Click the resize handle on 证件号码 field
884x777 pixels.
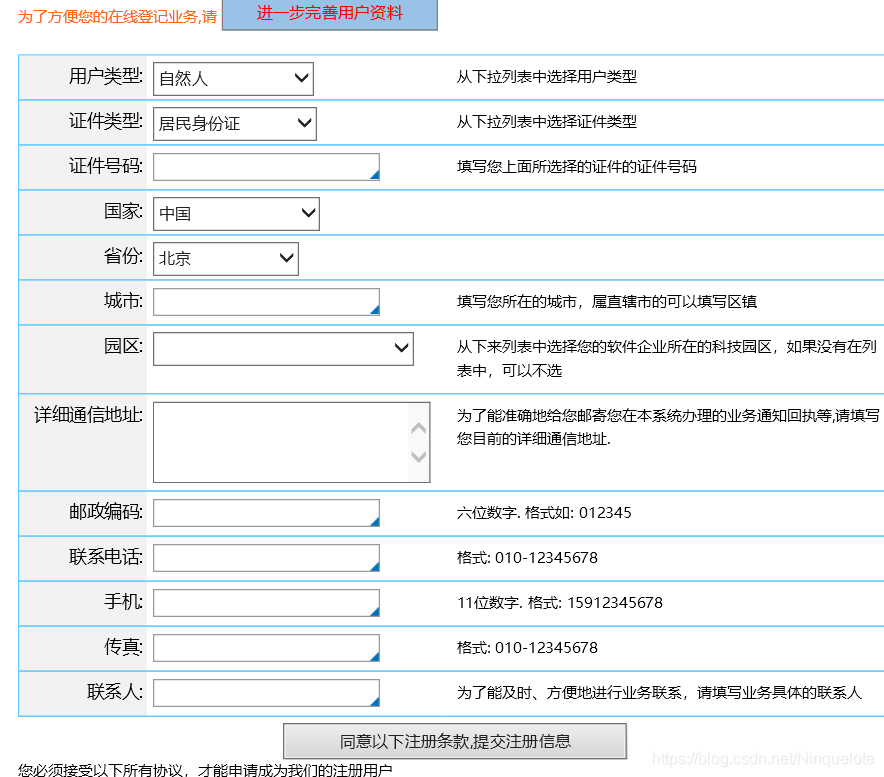375,176
